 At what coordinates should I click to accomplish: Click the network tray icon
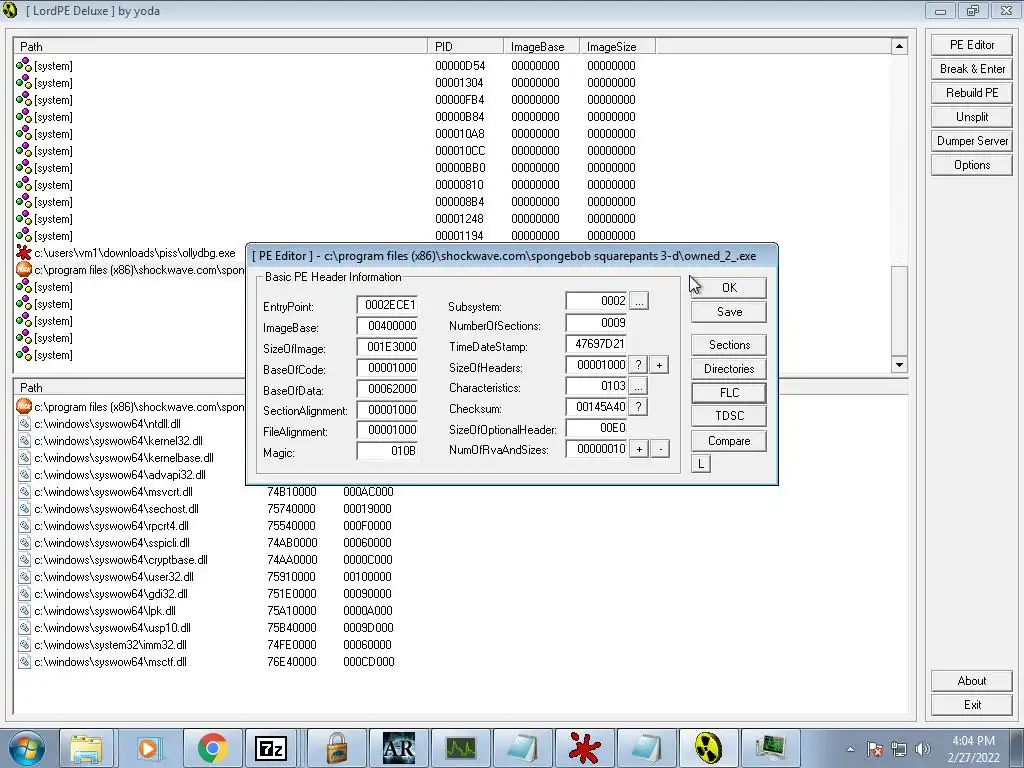click(899, 749)
